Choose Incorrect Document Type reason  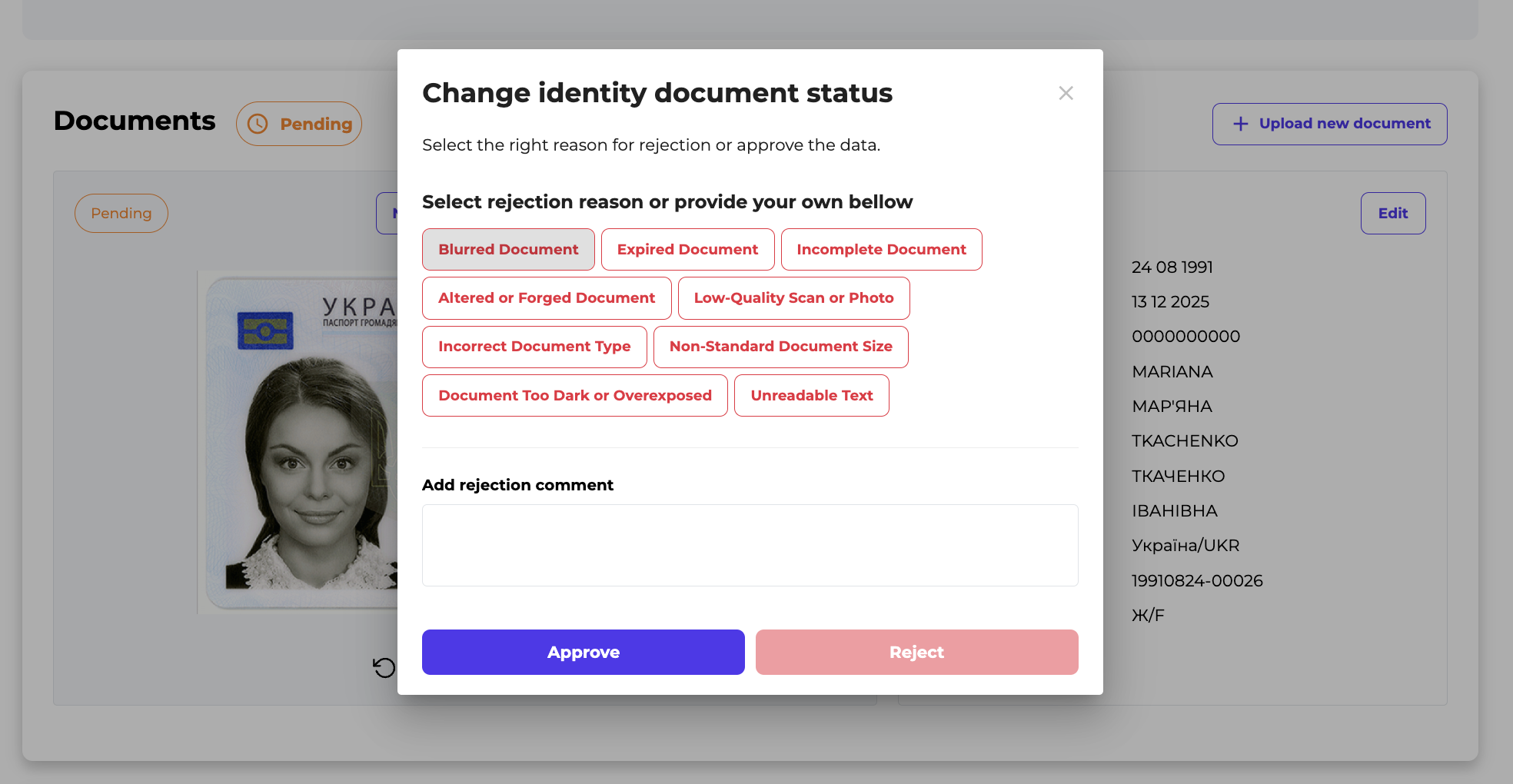tap(534, 347)
